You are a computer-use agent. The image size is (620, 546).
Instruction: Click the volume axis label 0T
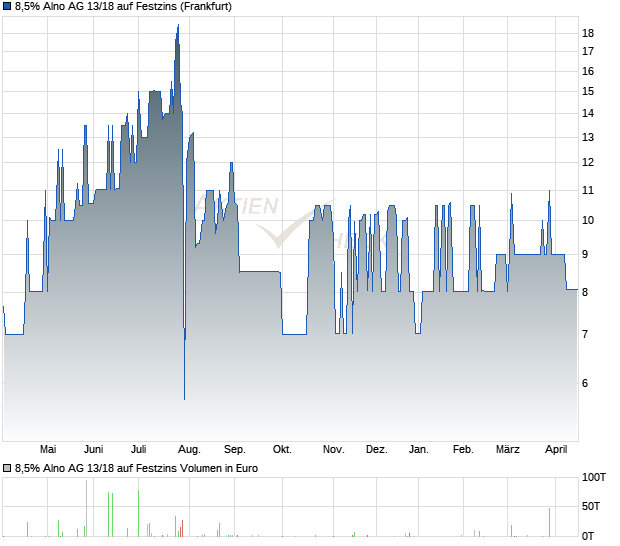coord(588,536)
